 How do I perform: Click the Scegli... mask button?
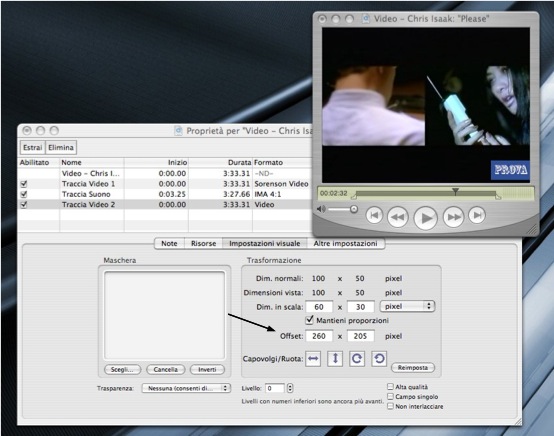[122, 370]
